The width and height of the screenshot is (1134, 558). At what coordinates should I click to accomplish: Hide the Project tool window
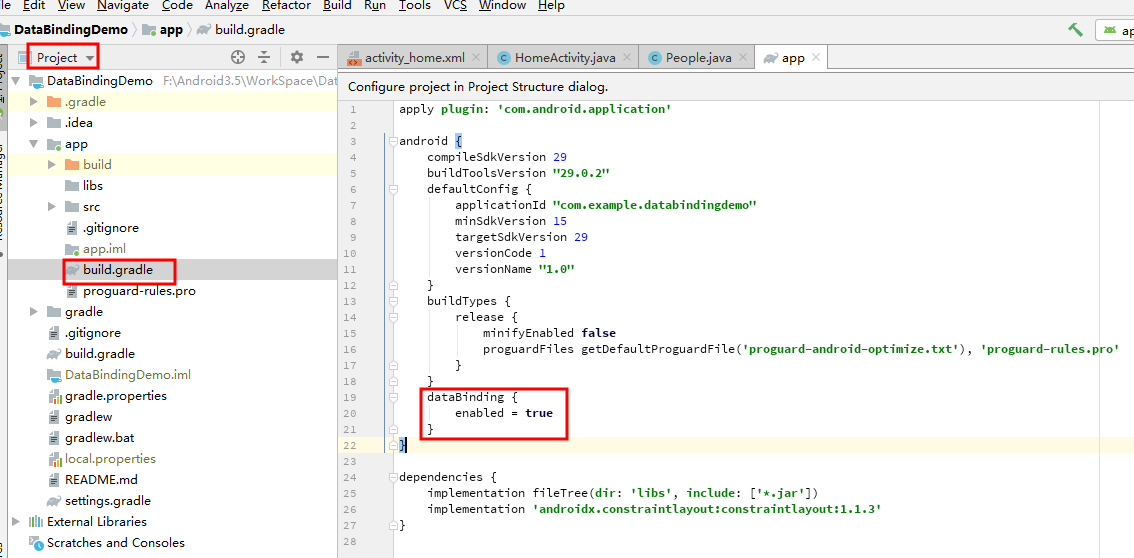pyautogui.click(x=323, y=57)
